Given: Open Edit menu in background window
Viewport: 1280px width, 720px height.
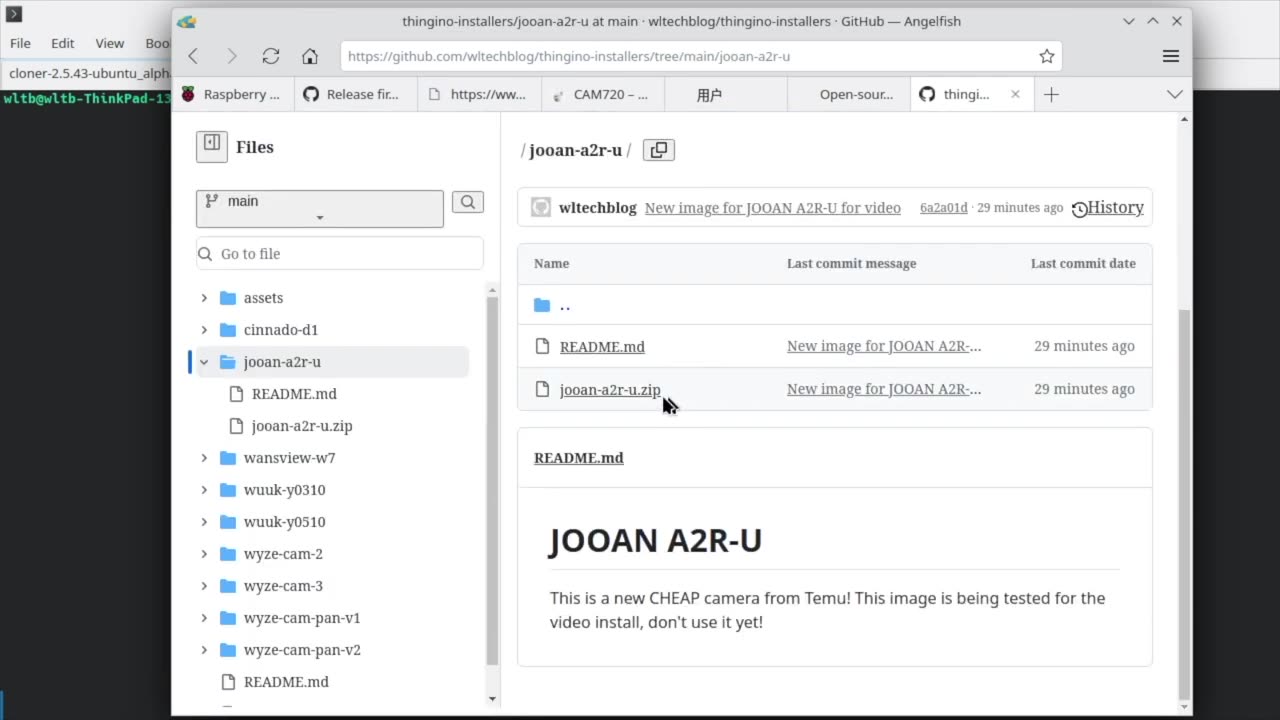Looking at the screenshot, I should pyautogui.click(x=63, y=43).
